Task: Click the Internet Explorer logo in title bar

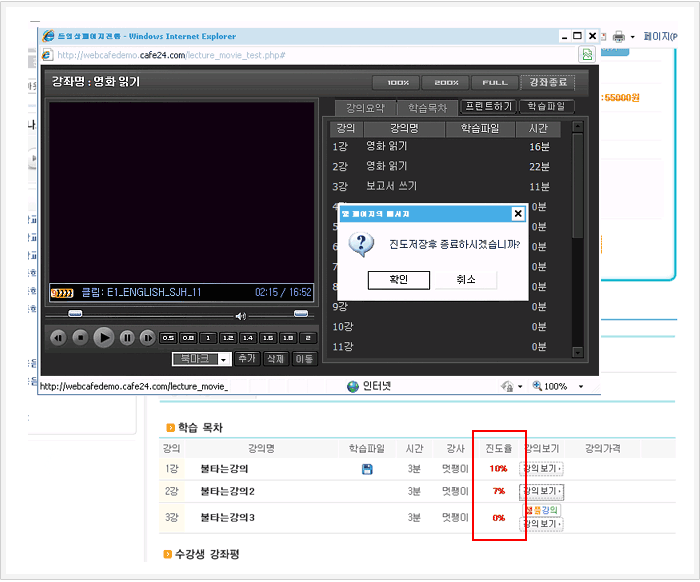Action: [48, 36]
